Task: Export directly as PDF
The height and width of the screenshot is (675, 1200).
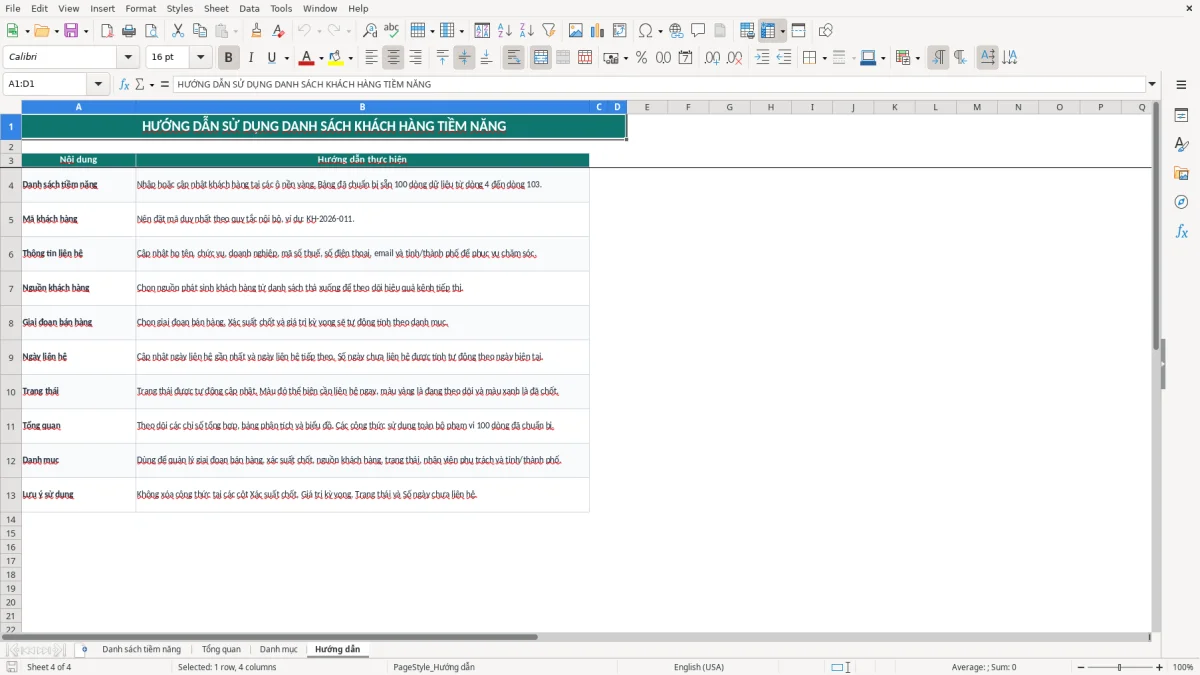Action: [x=107, y=31]
